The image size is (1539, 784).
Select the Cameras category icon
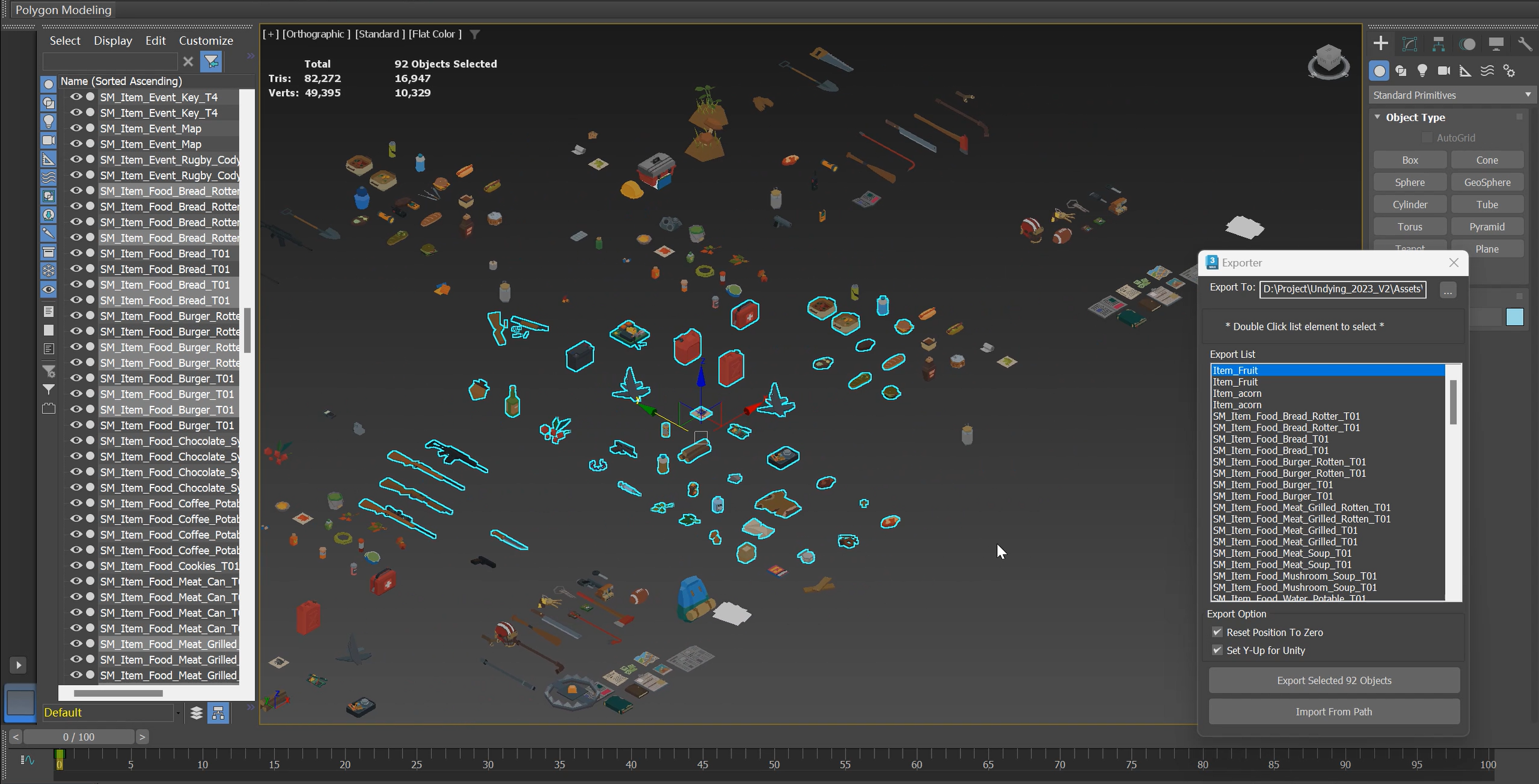click(1444, 71)
